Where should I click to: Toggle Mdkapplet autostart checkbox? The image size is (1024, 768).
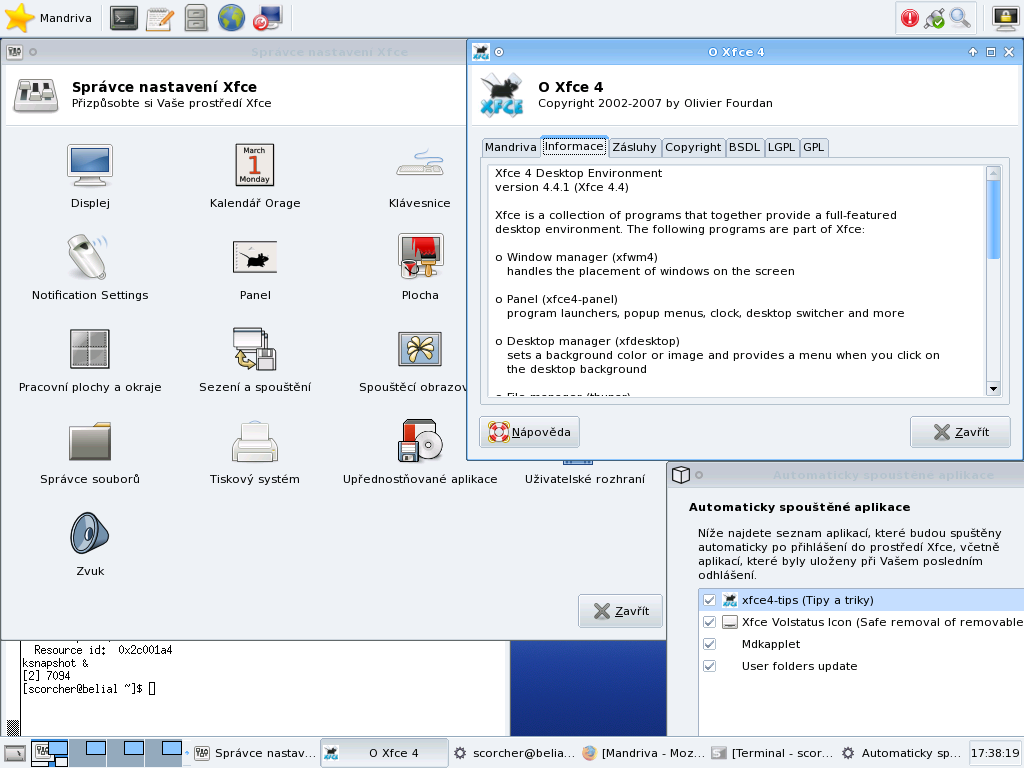tap(709, 644)
